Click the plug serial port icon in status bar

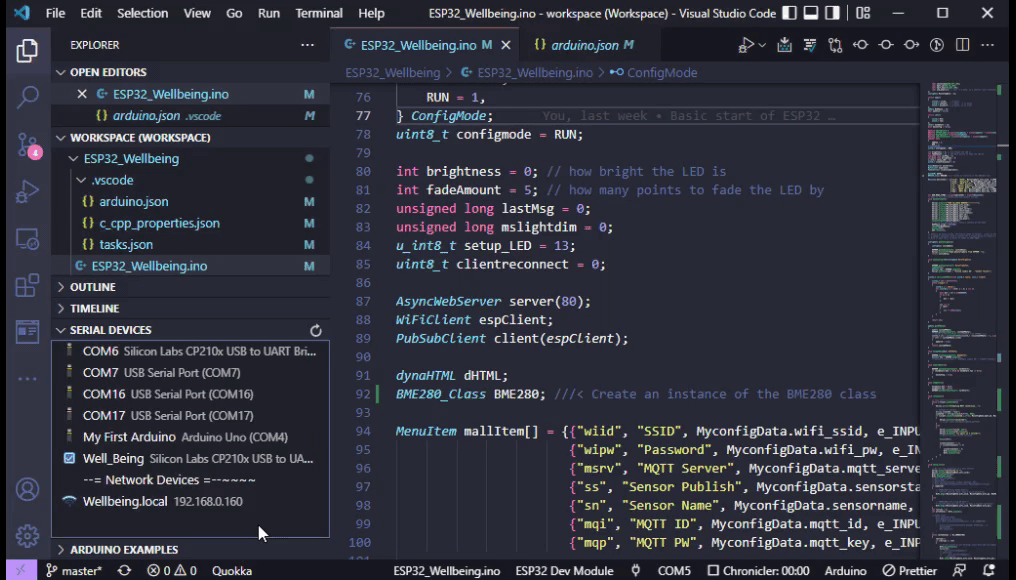[636, 571]
